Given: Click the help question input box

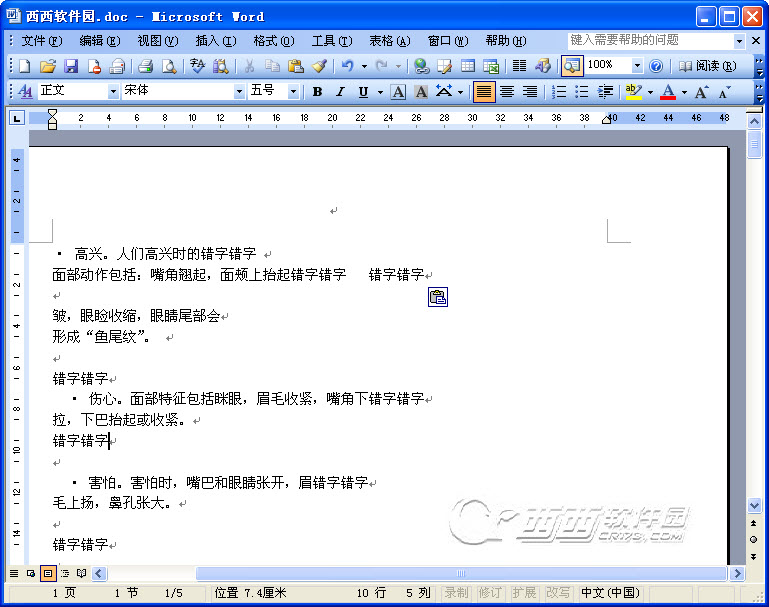Looking at the screenshot, I should [x=651, y=41].
